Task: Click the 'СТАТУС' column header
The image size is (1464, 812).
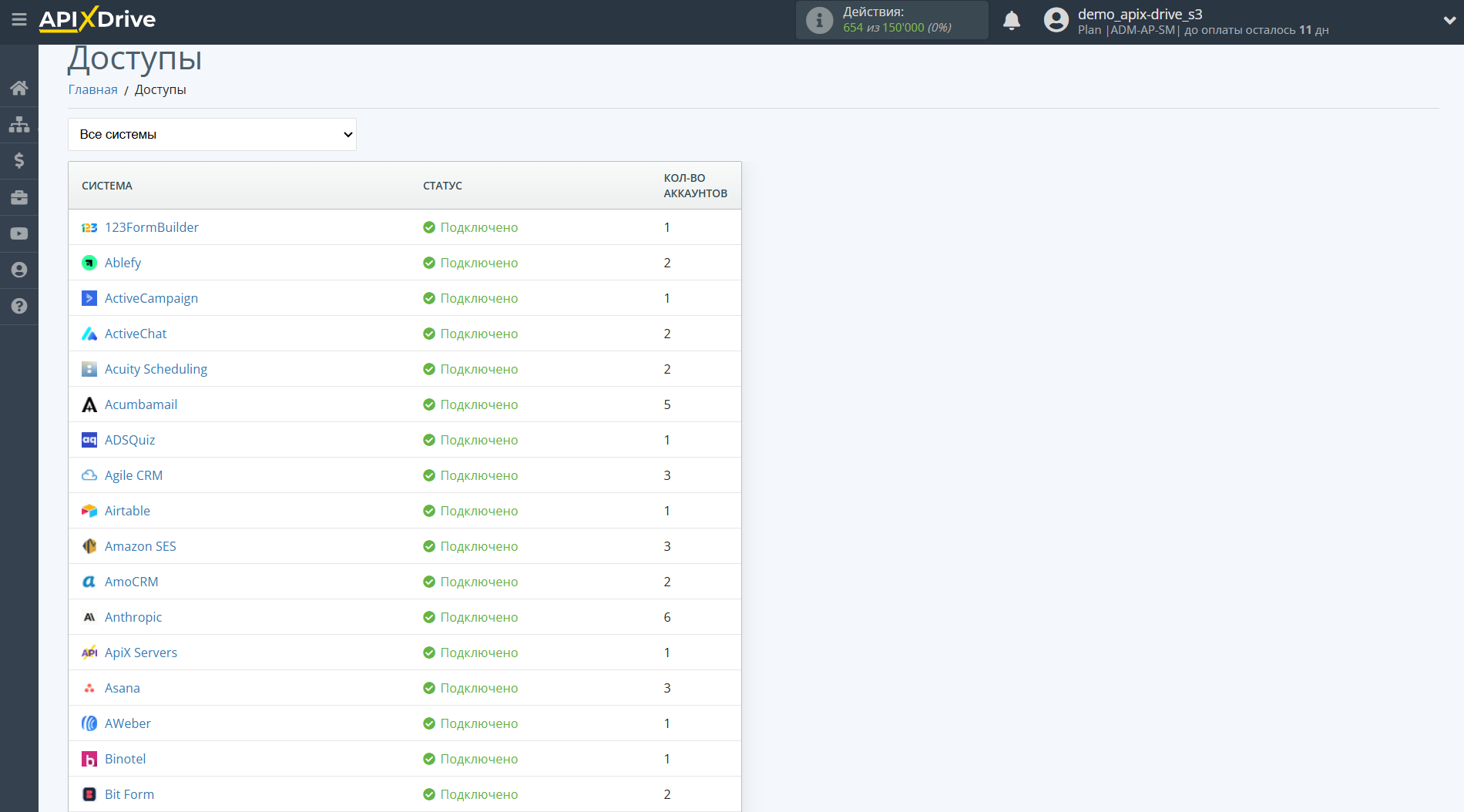Action: 442,186
